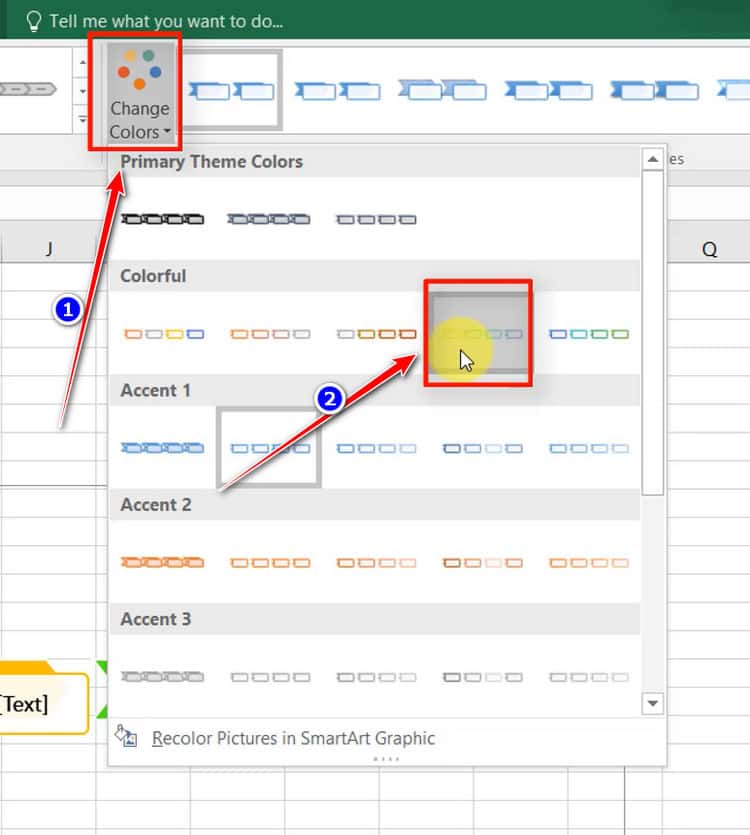
Task: Select the first highlighted SmartArt style thumbnail
Action: point(232,91)
